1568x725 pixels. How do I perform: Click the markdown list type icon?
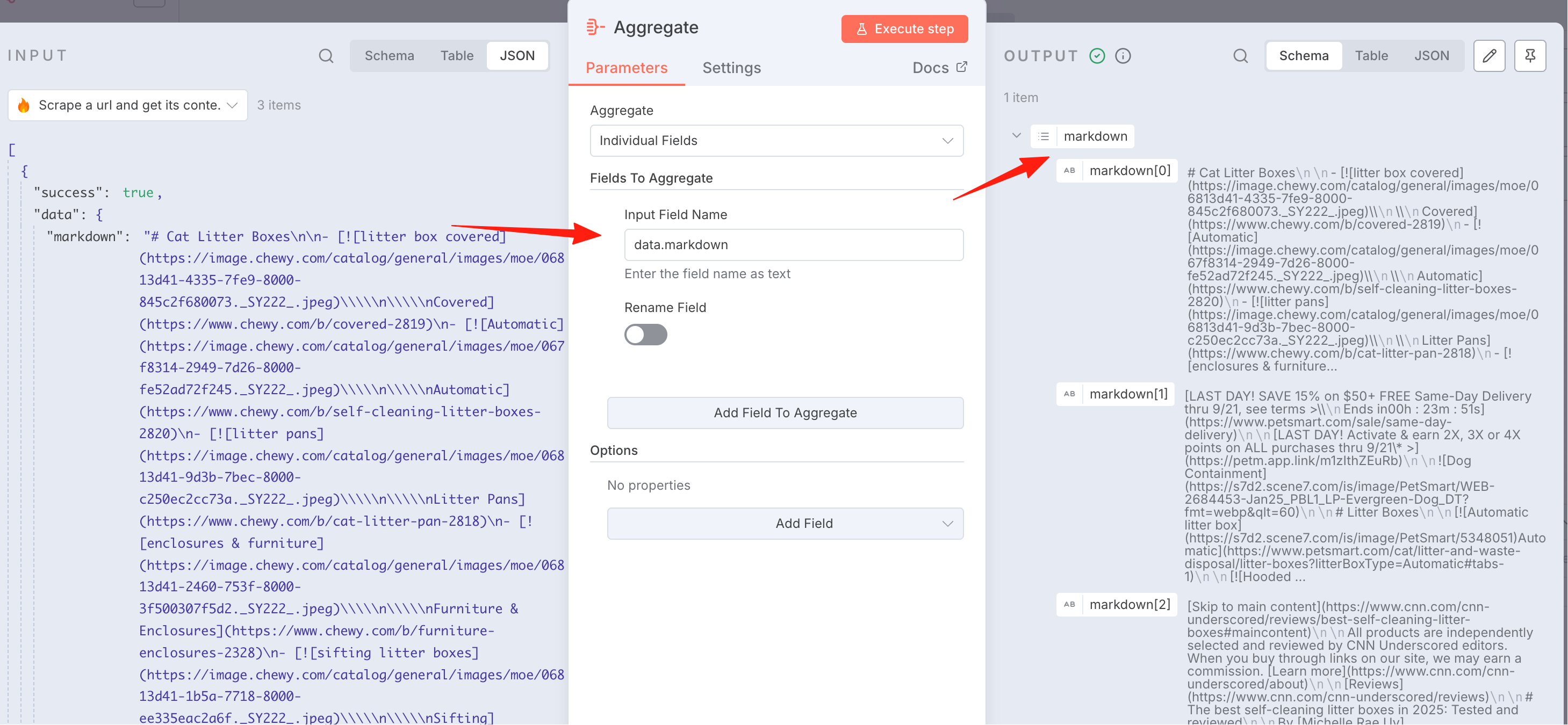click(x=1044, y=136)
